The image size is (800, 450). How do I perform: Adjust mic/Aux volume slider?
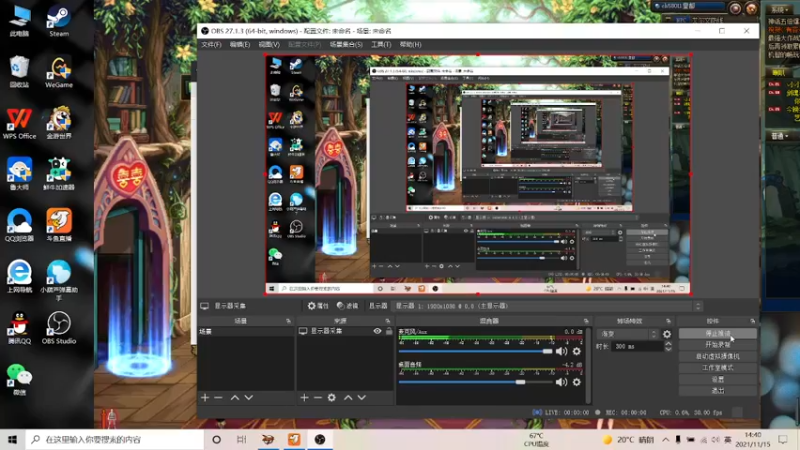pyautogui.click(x=476, y=351)
